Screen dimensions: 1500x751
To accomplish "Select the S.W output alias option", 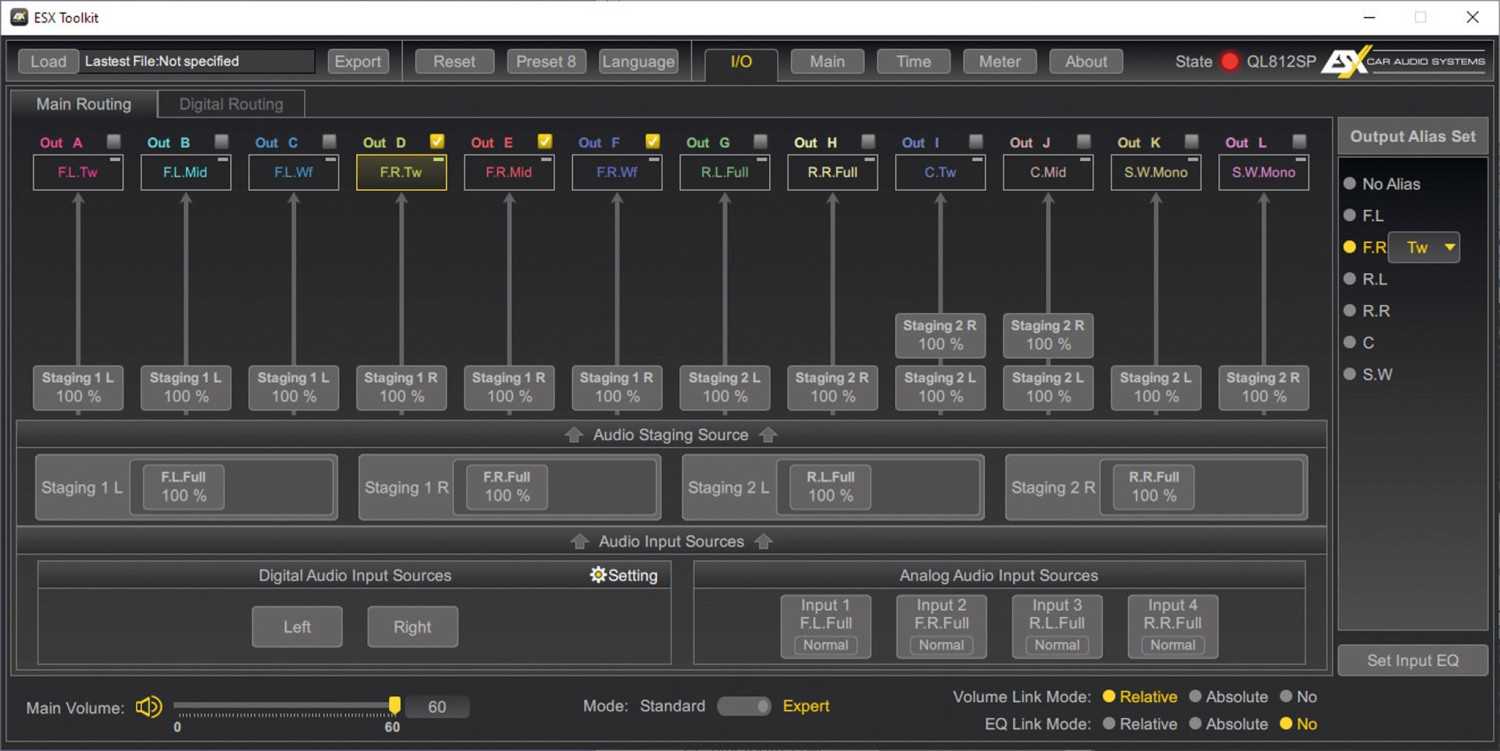I will pyautogui.click(x=1350, y=375).
